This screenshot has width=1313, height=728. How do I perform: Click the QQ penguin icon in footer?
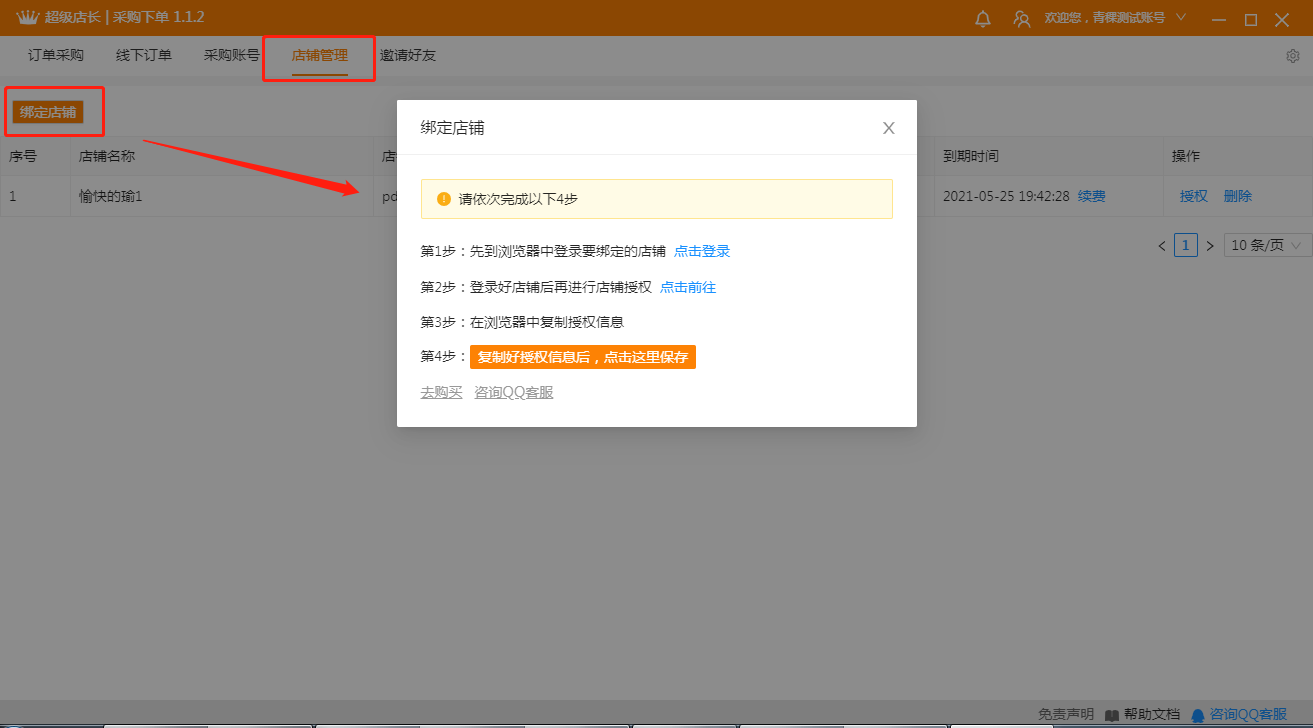[1198, 715]
